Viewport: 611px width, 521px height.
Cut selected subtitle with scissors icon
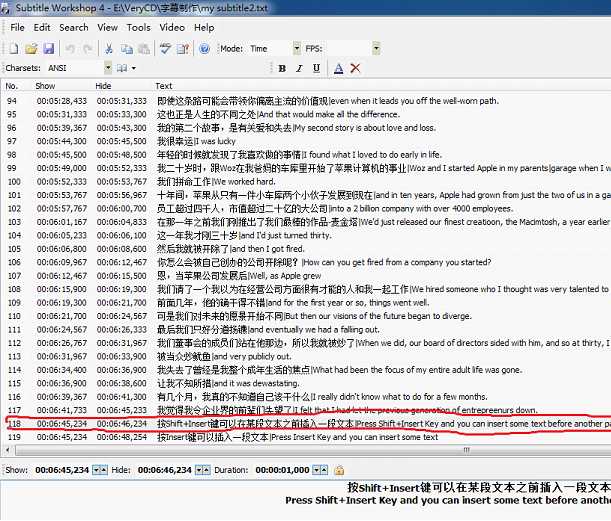109,49
